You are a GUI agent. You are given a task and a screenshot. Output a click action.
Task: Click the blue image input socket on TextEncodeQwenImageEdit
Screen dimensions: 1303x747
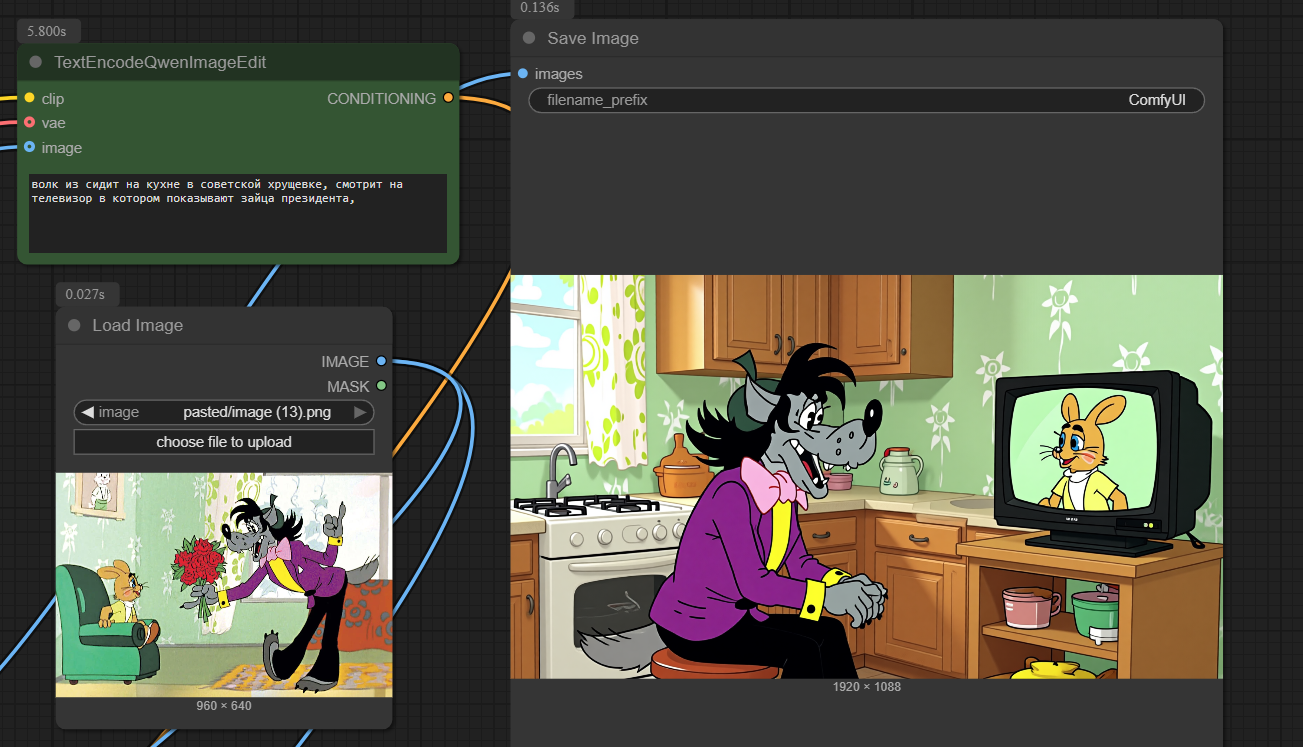coord(29,147)
